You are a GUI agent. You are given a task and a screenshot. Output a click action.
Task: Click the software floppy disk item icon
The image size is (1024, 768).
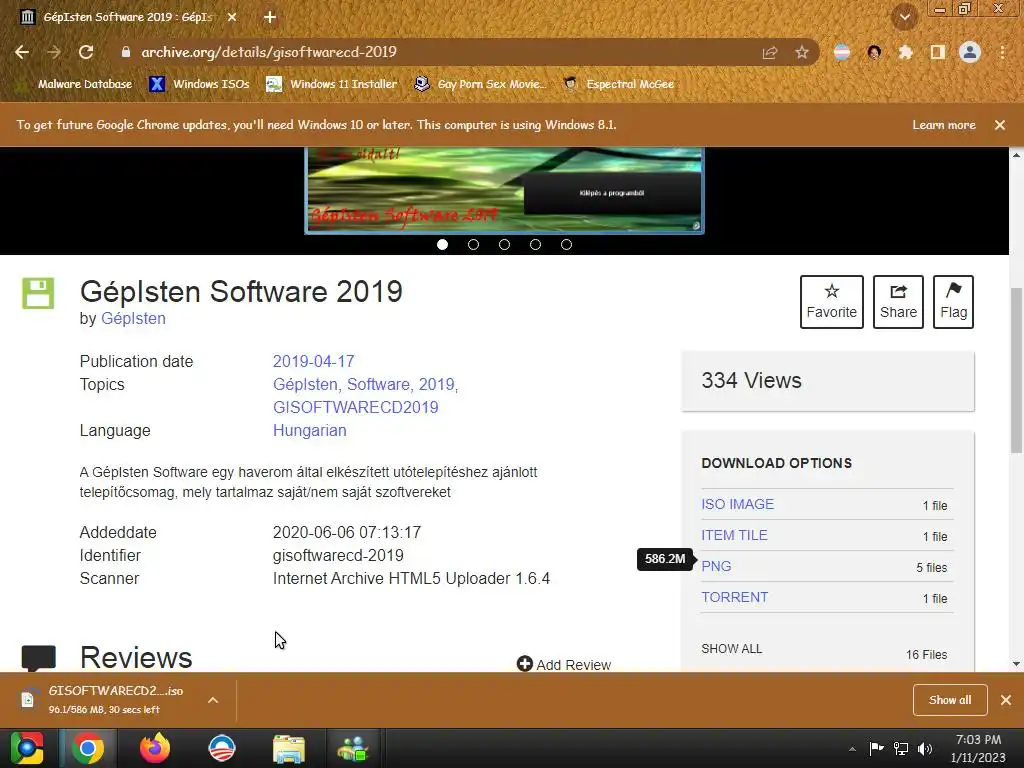[39, 293]
